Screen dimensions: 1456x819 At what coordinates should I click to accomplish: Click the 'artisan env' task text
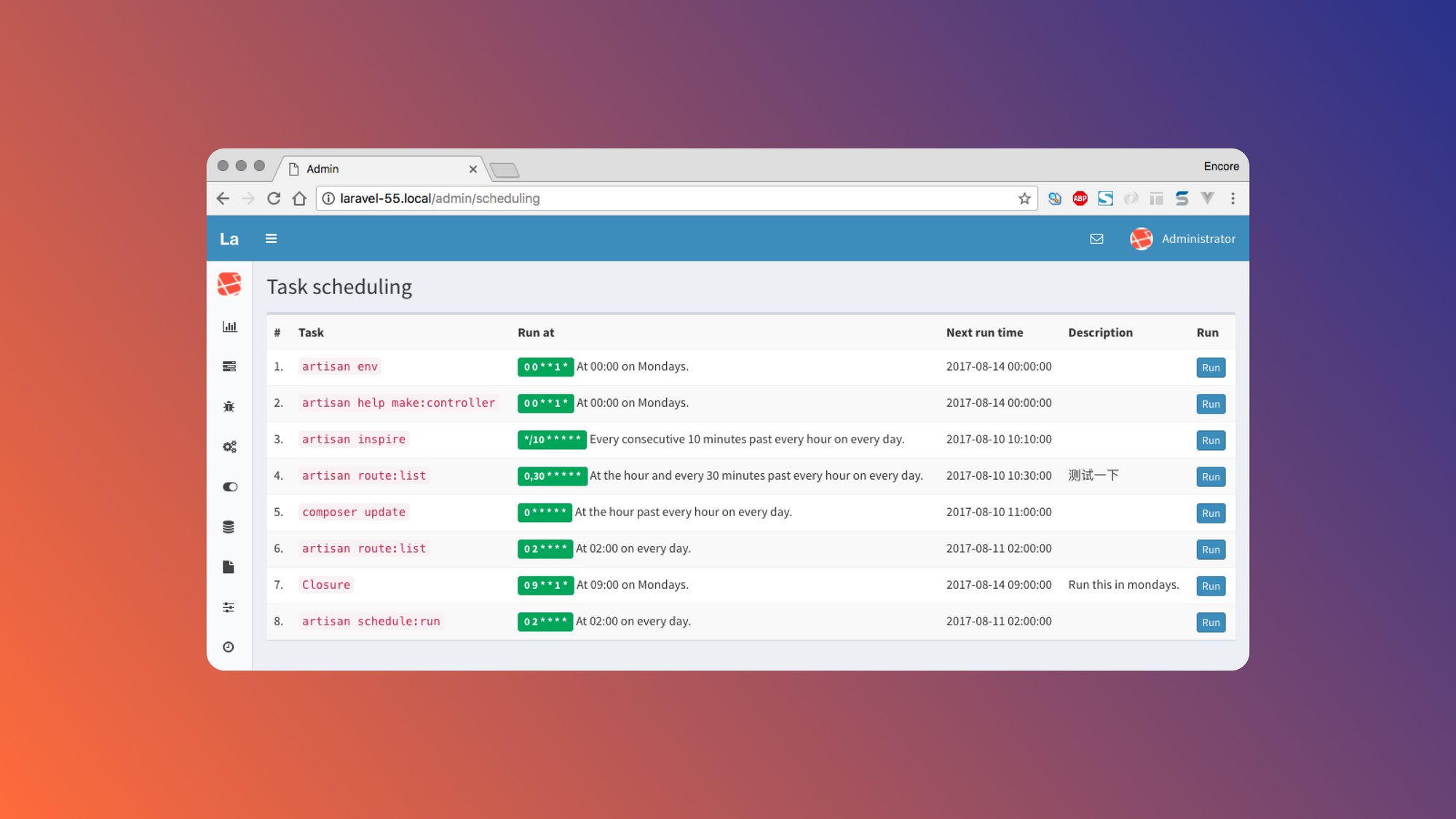(340, 367)
